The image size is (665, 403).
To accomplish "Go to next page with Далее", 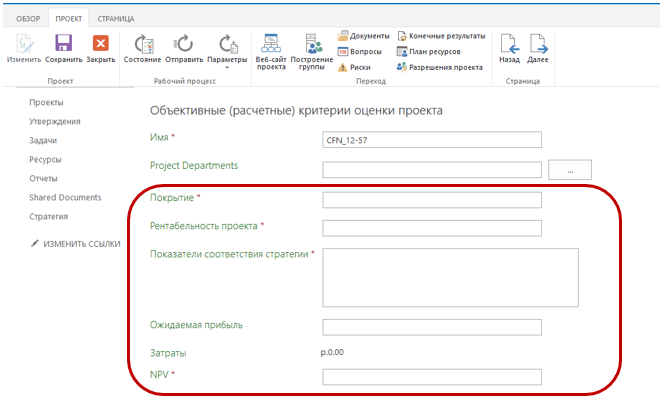I will point(538,48).
